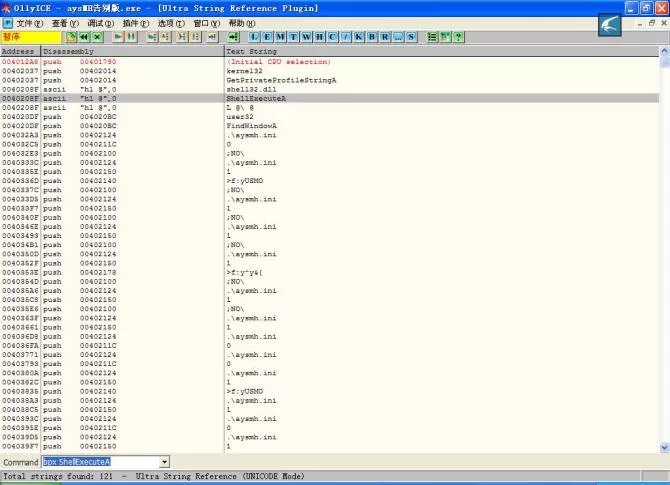Click the vertical scrollbar down arrow
This screenshot has height=485, width=670.
click(663, 445)
